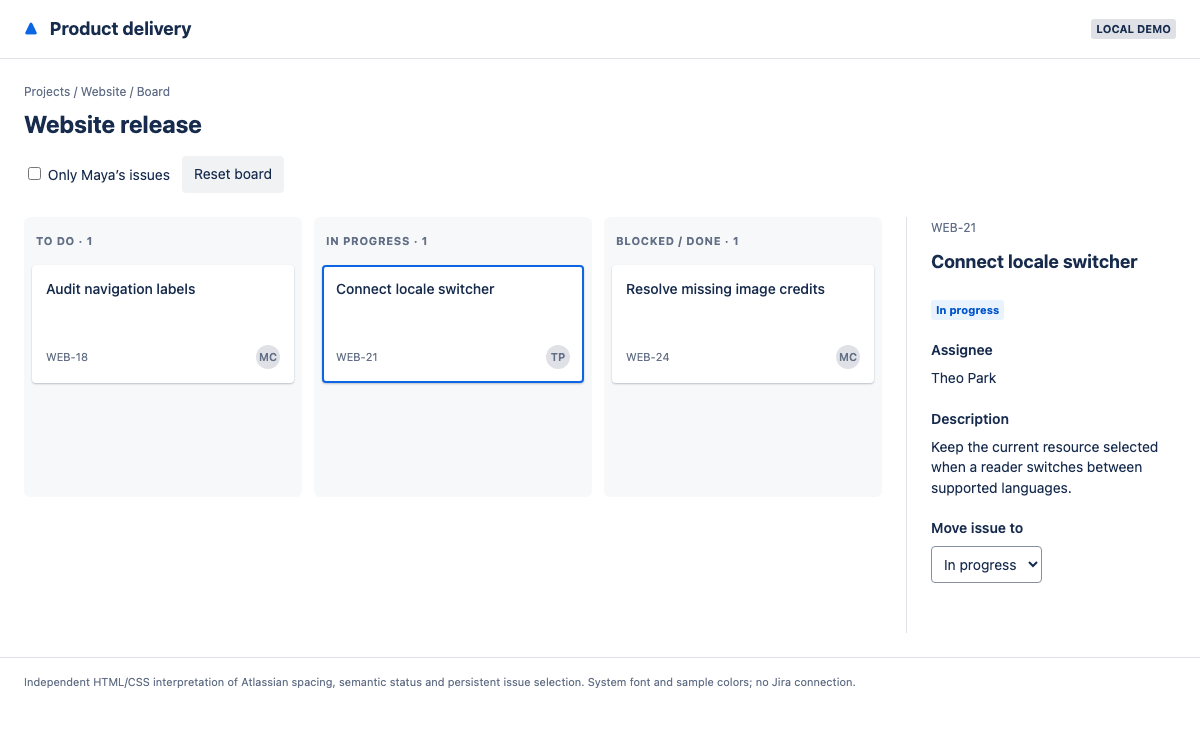Click the Product delivery header title
Viewport: 1200px width, 750px height.
120,29
